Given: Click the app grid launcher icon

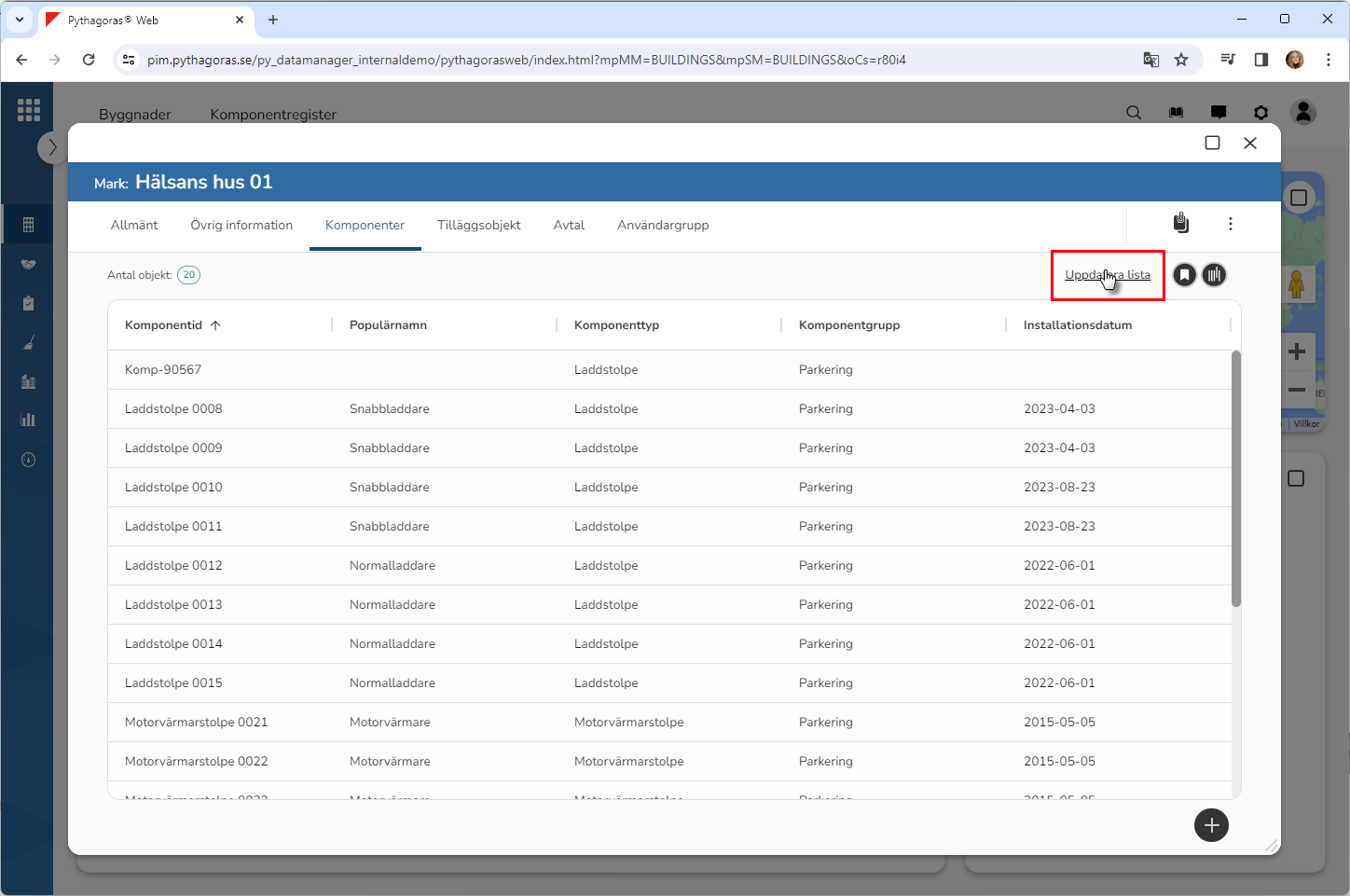Looking at the screenshot, I should pos(28,110).
